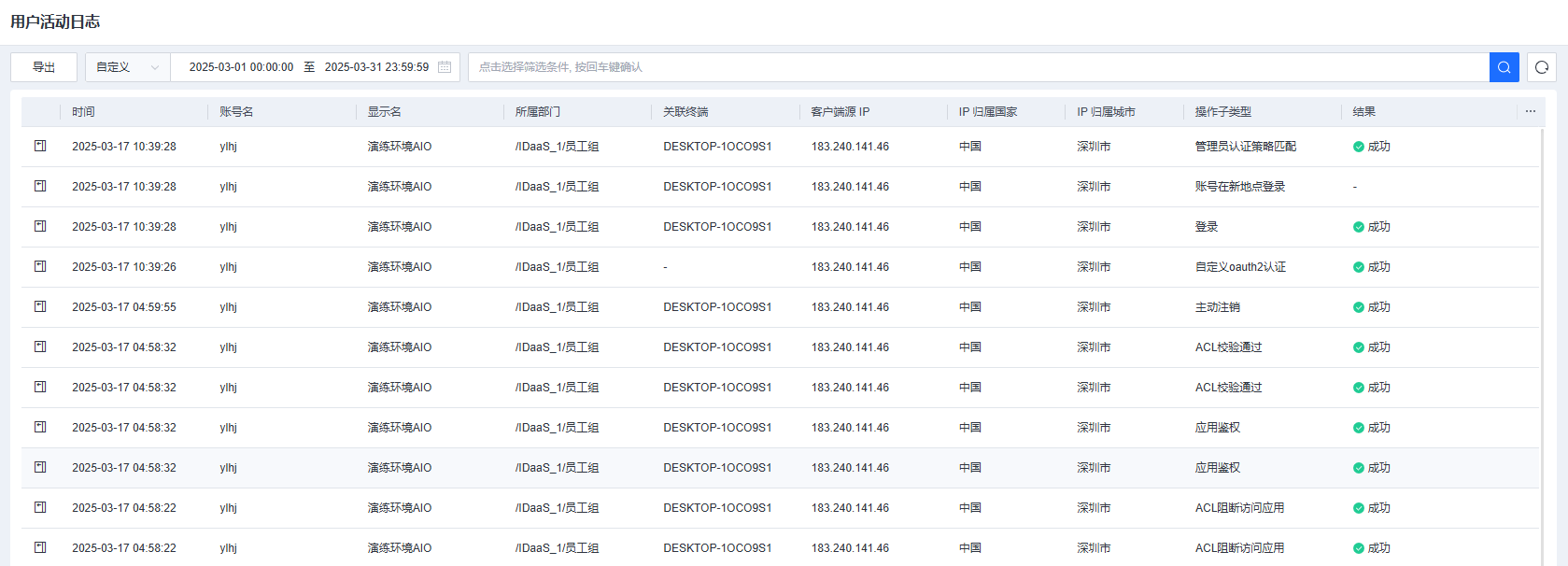Click the IP 归属城市 column header
The width and height of the screenshot is (1568, 566).
(1106, 112)
